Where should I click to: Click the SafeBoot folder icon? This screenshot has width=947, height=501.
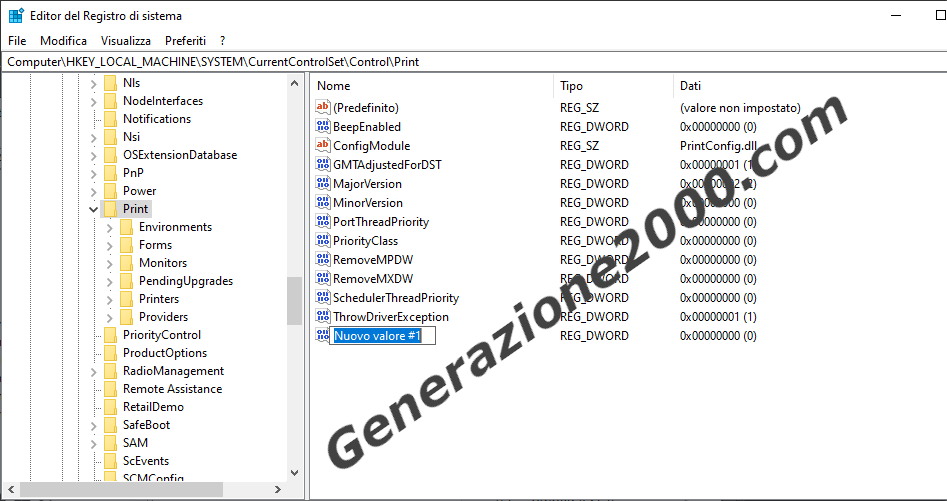click(x=110, y=424)
